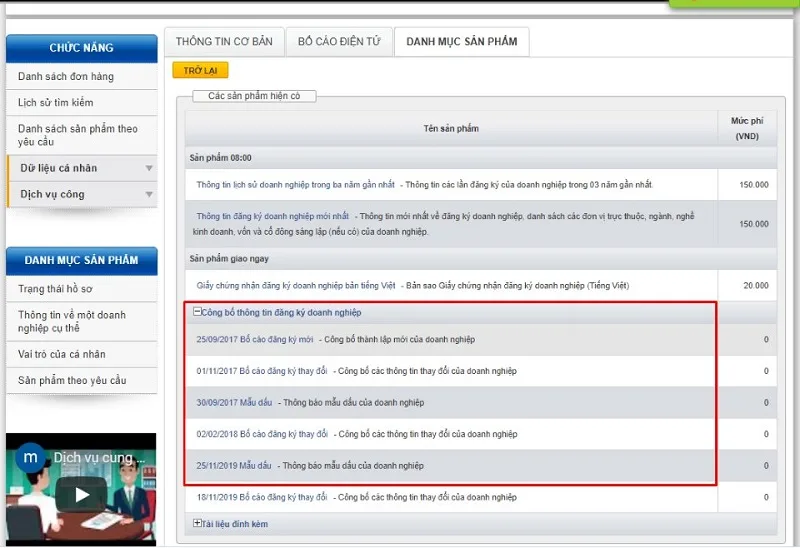Play the embedded service video
Screen dimensions: 800x548
(81, 494)
